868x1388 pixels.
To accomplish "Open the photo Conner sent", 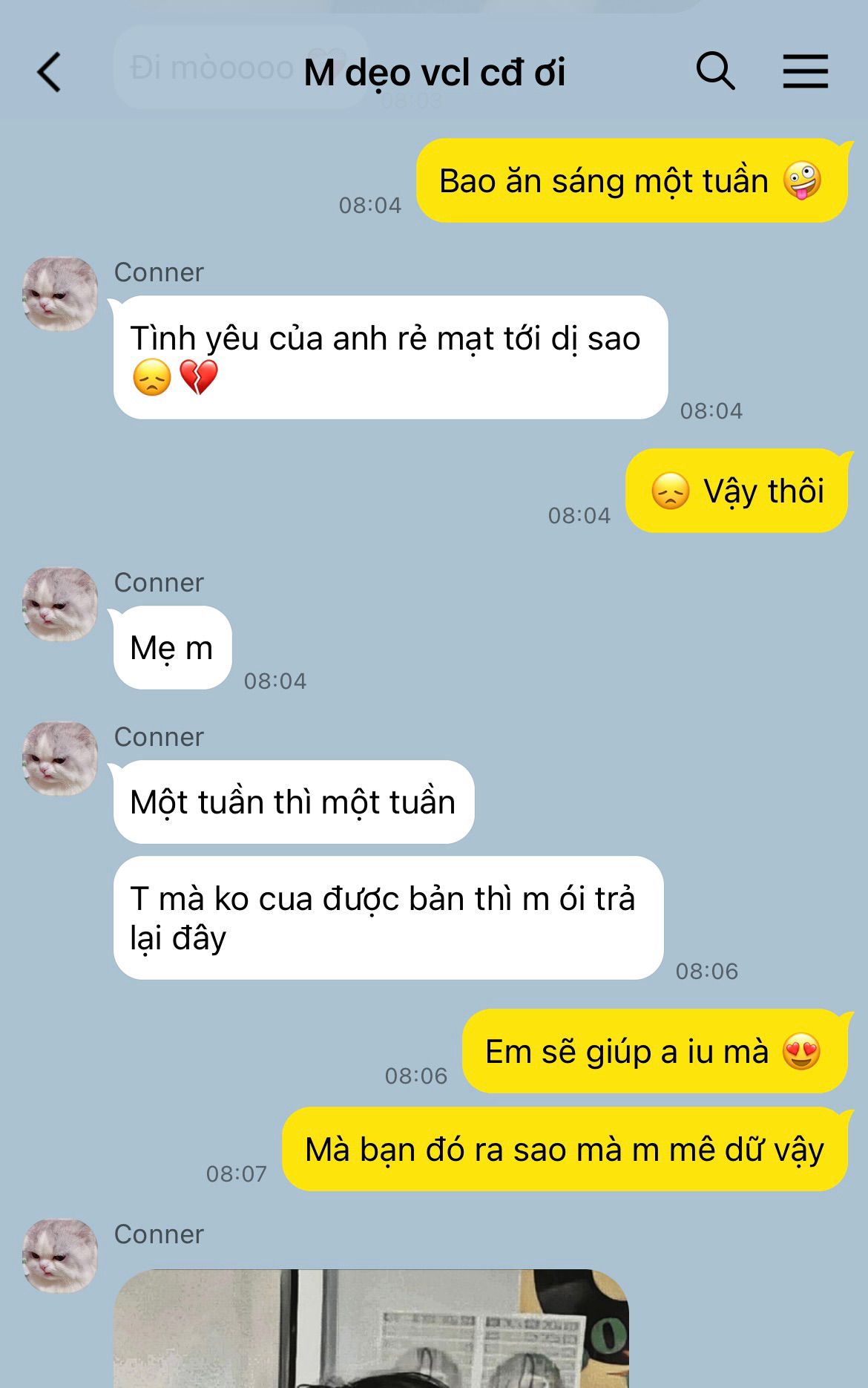I will click(x=371, y=1329).
